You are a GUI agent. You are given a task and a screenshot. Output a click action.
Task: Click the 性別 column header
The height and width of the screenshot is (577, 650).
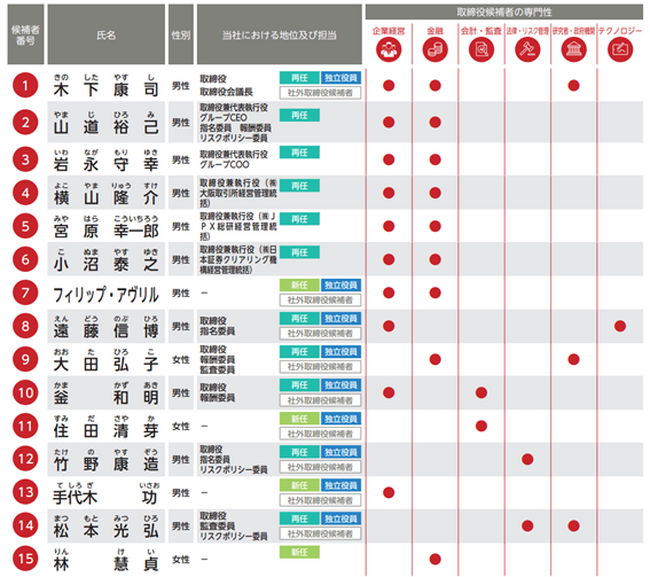181,34
